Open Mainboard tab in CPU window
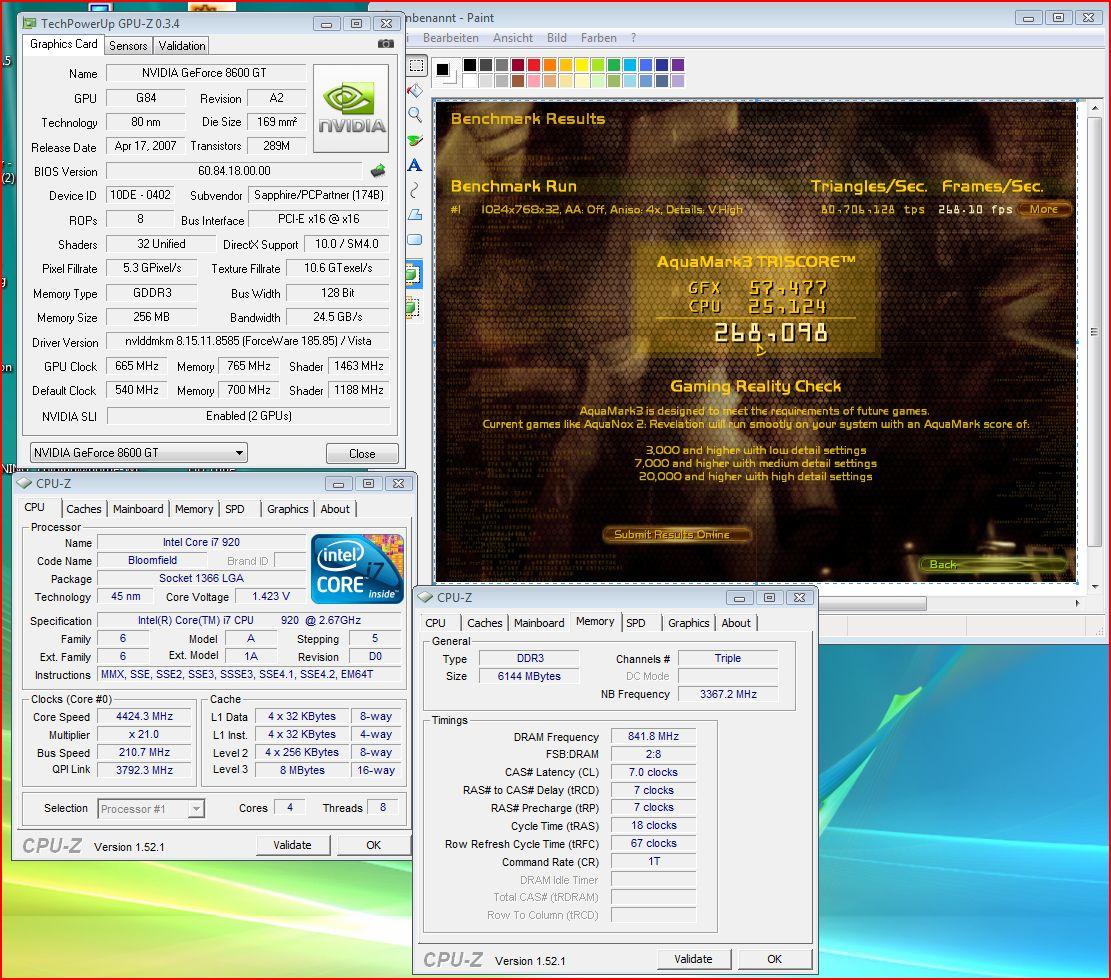Image resolution: width=1111 pixels, height=980 pixels. (x=138, y=509)
